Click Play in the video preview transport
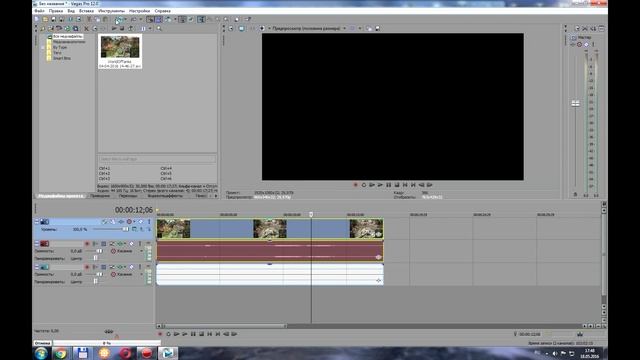The image size is (640, 360). pos(380,185)
